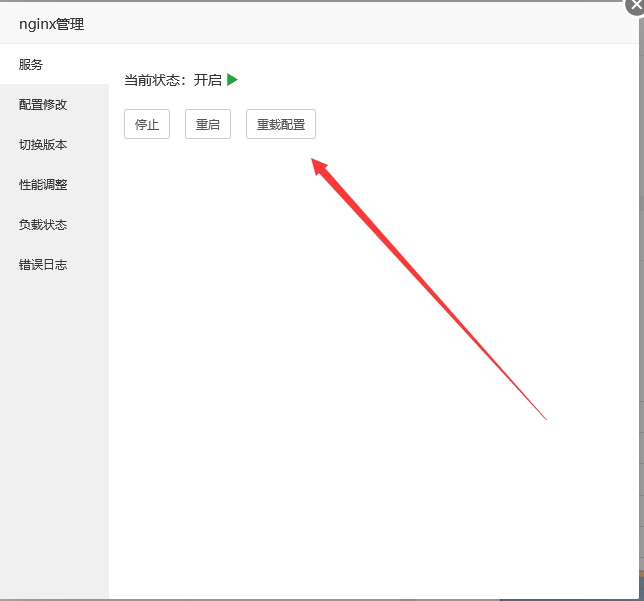644x601 pixels.
Task: Click the 重启 button
Action: (x=208, y=125)
